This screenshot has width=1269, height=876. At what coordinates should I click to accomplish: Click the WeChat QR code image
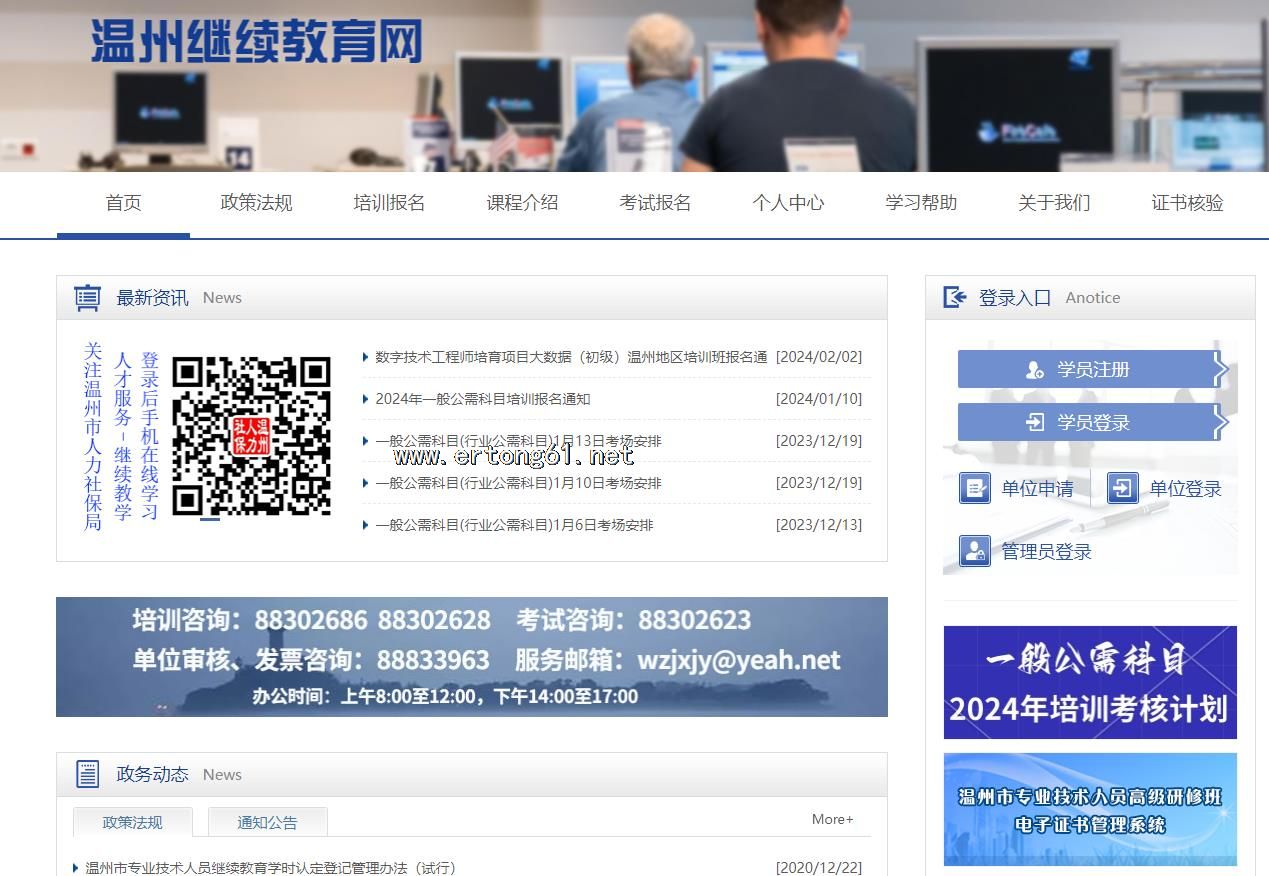pyautogui.click(x=251, y=436)
